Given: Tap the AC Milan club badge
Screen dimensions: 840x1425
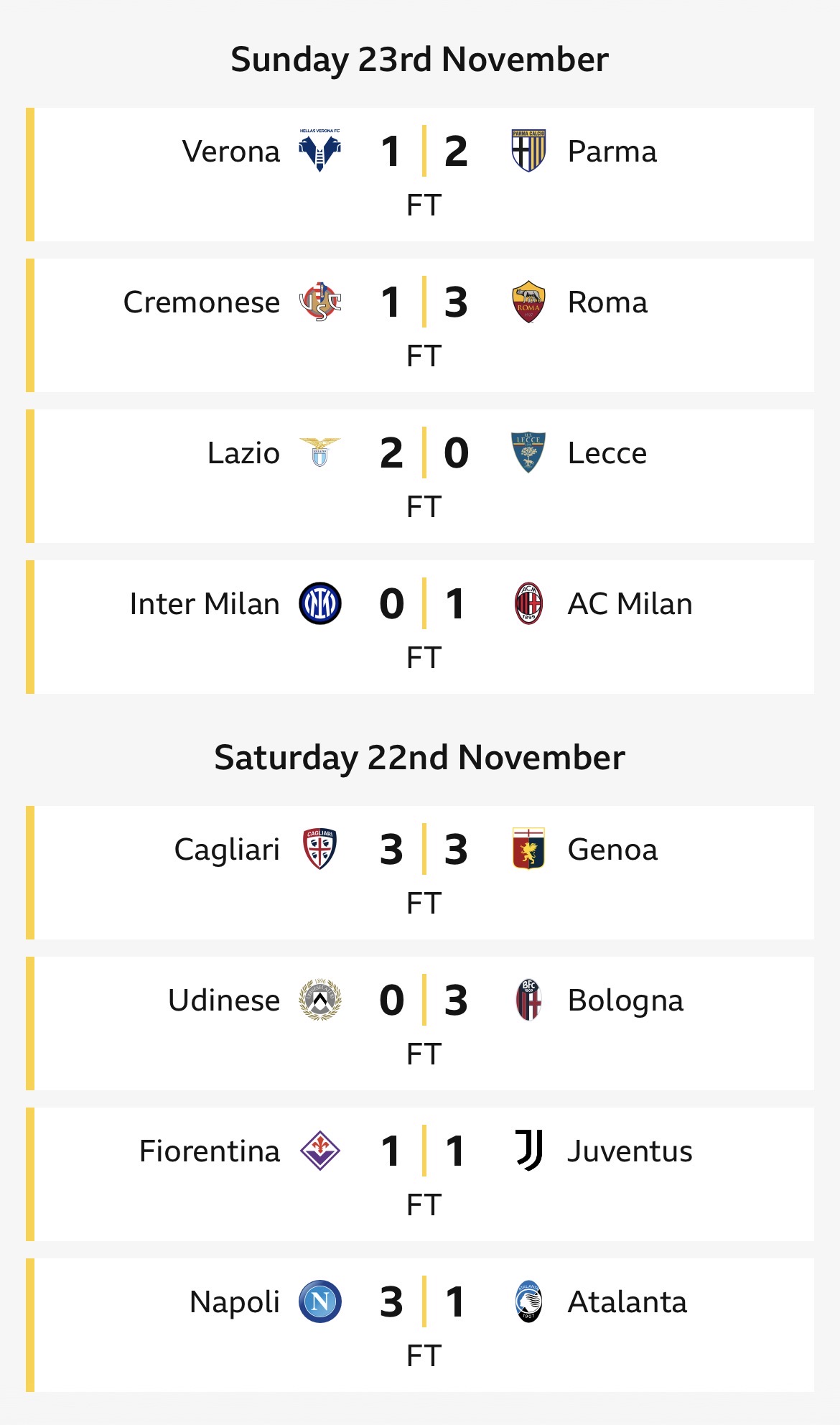Looking at the screenshot, I should [528, 603].
